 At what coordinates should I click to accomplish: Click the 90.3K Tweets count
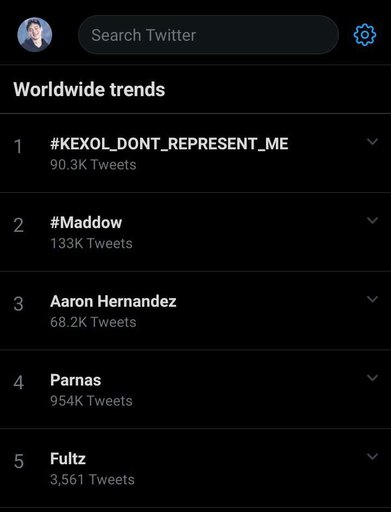click(x=93, y=165)
